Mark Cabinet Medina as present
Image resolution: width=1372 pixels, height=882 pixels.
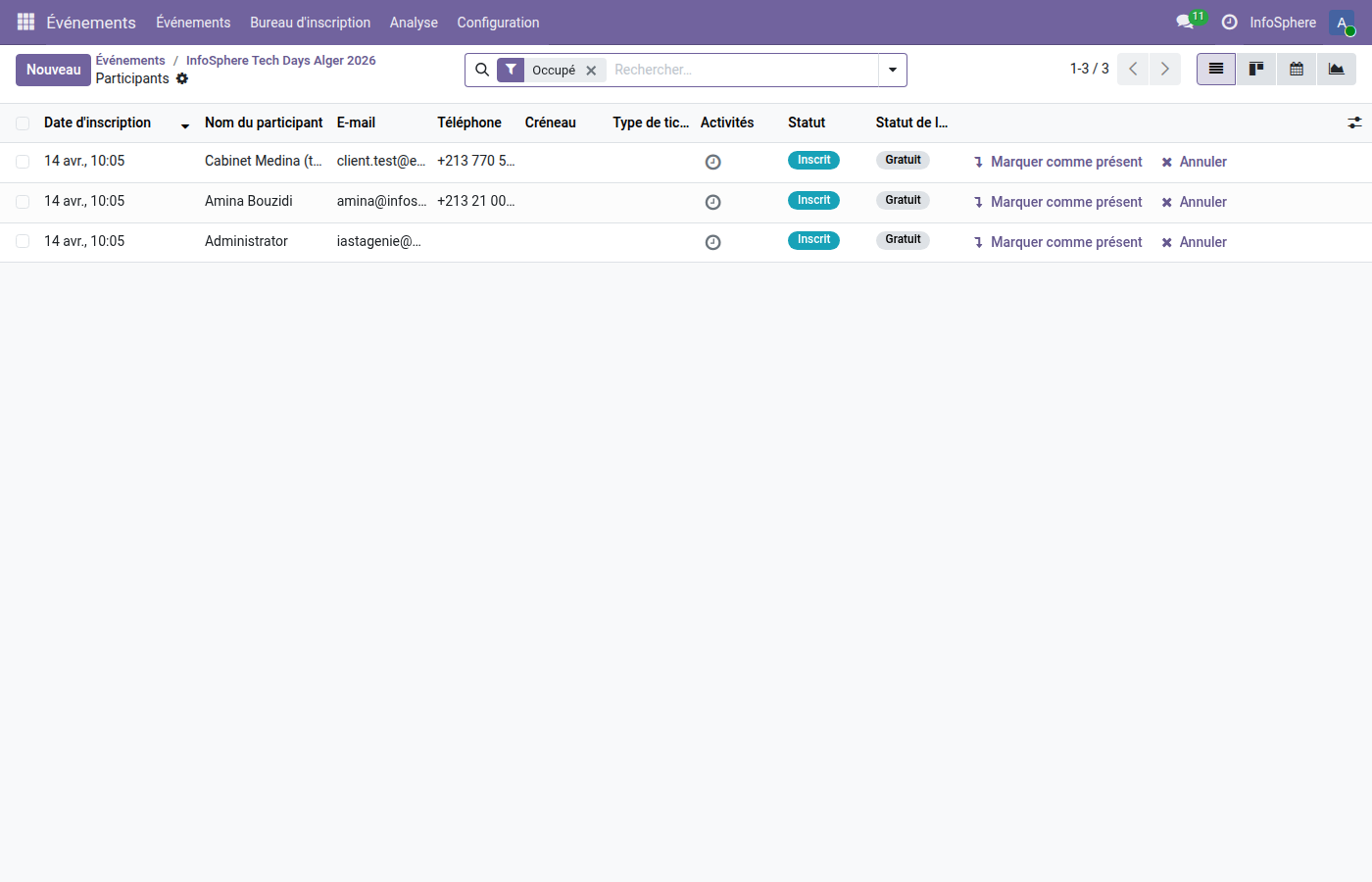[1058, 162]
